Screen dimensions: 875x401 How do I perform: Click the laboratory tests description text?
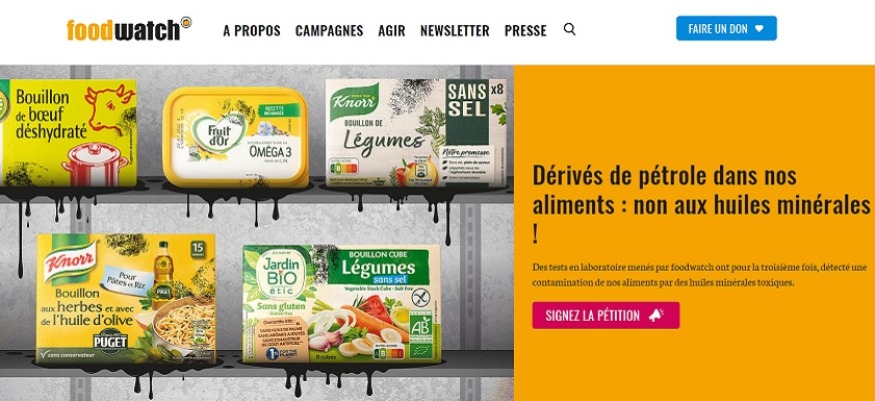click(699, 275)
